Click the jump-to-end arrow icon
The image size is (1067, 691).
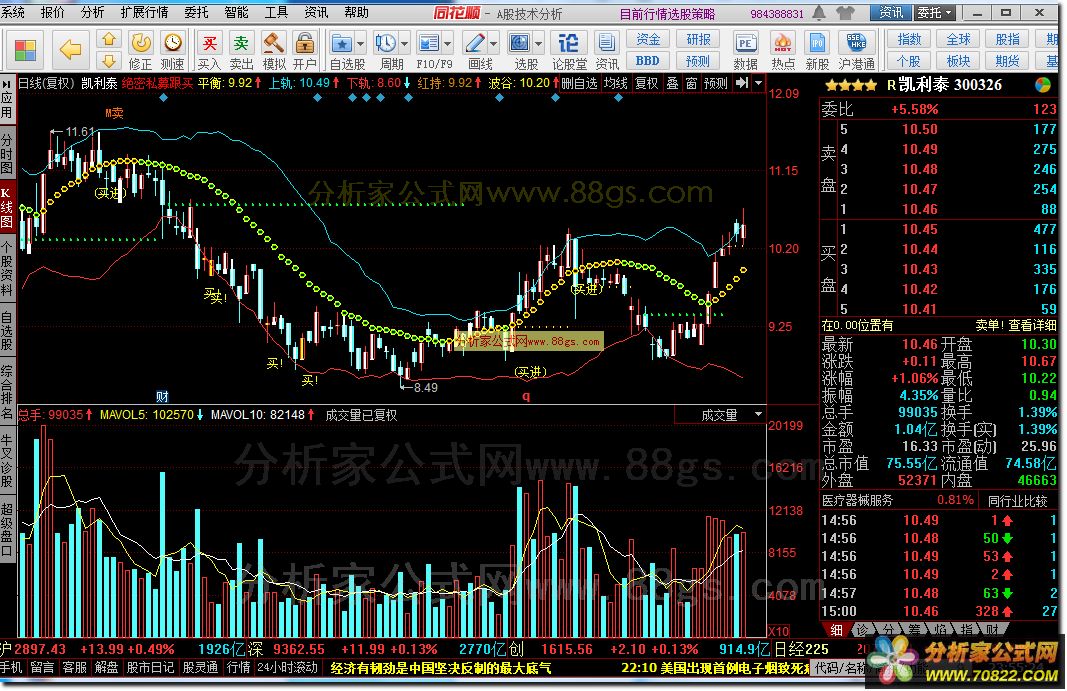[742, 83]
